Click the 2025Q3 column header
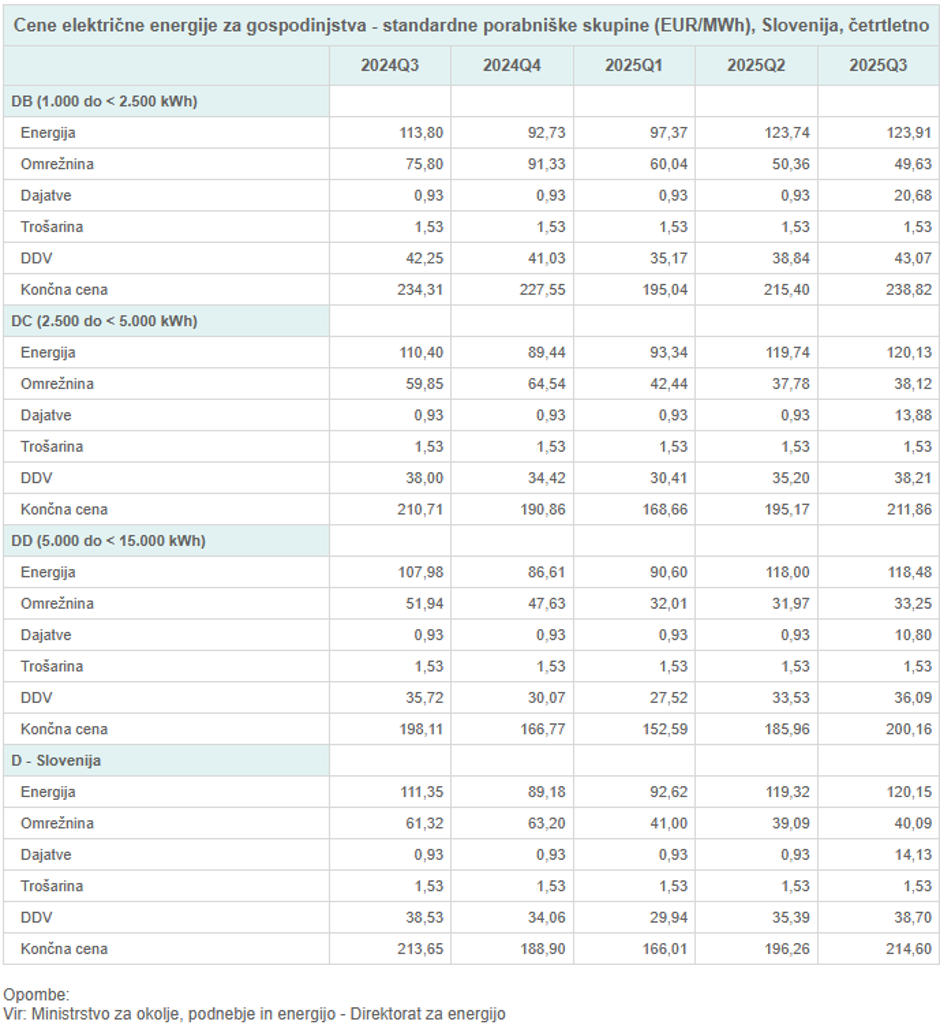 (x=878, y=66)
